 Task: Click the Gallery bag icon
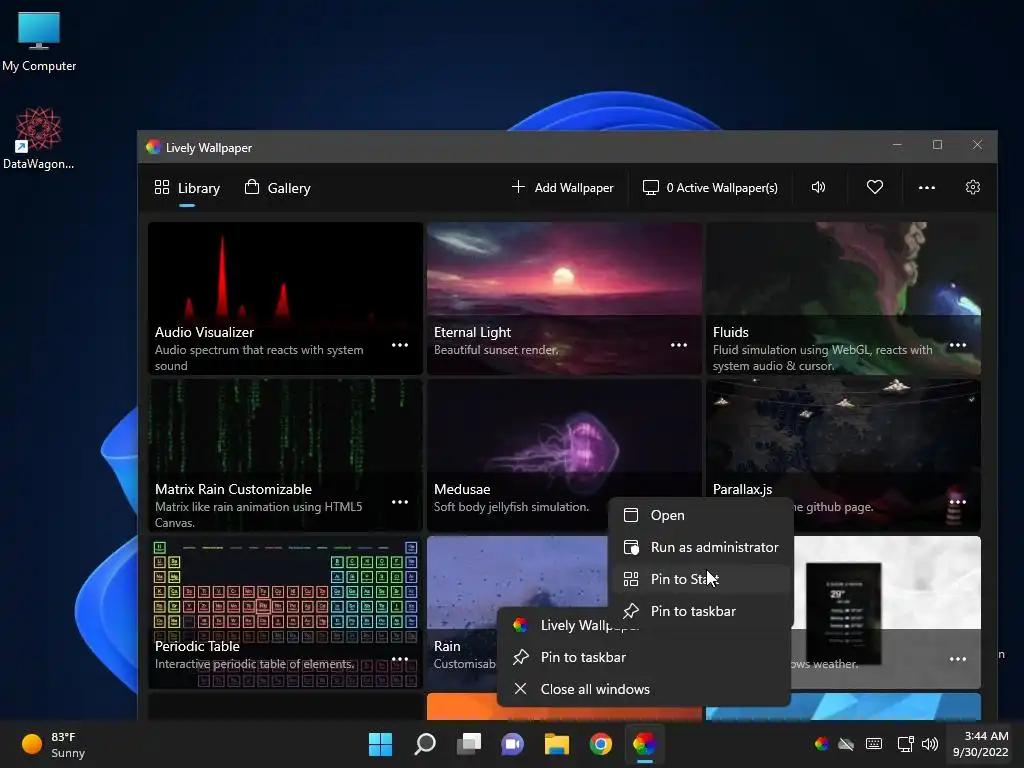pos(251,187)
